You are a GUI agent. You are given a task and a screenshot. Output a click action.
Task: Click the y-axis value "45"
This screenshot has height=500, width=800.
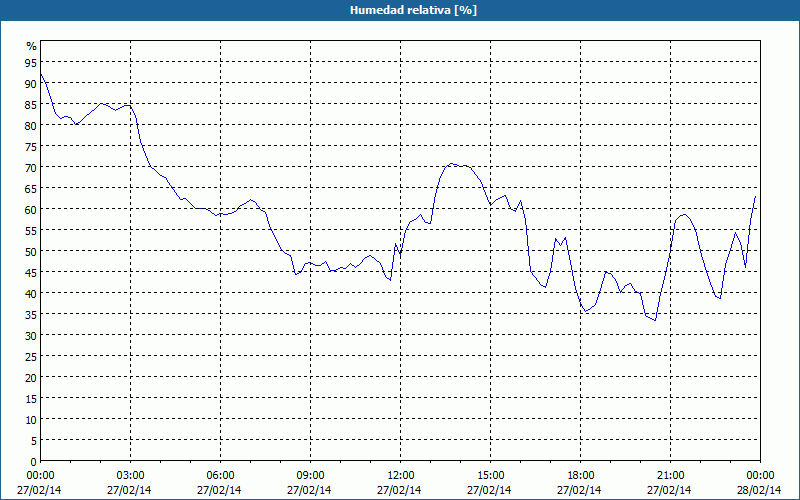tap(31, 272)
